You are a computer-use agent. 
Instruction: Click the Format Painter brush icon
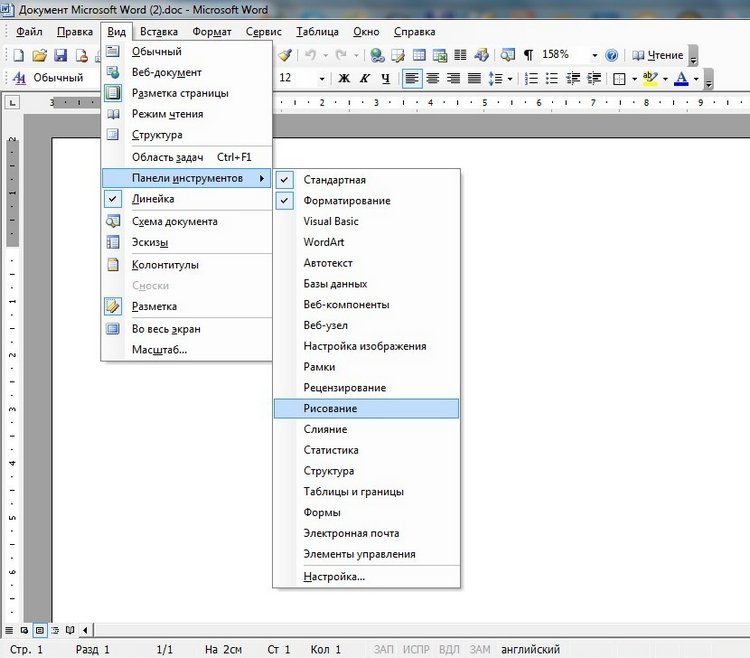[x=284, y=55]
